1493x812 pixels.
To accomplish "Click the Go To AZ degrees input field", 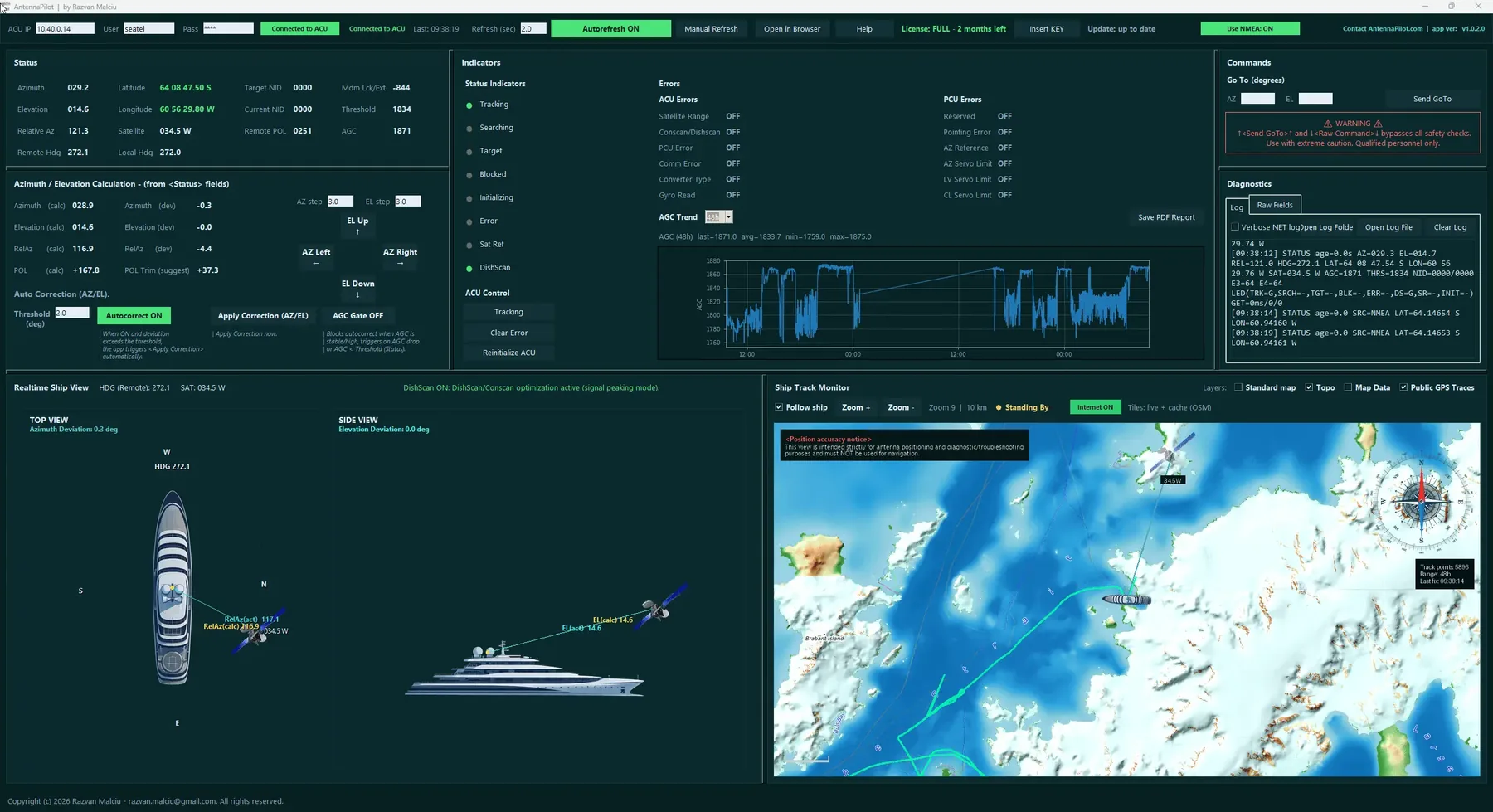I will click(1257, 99).
